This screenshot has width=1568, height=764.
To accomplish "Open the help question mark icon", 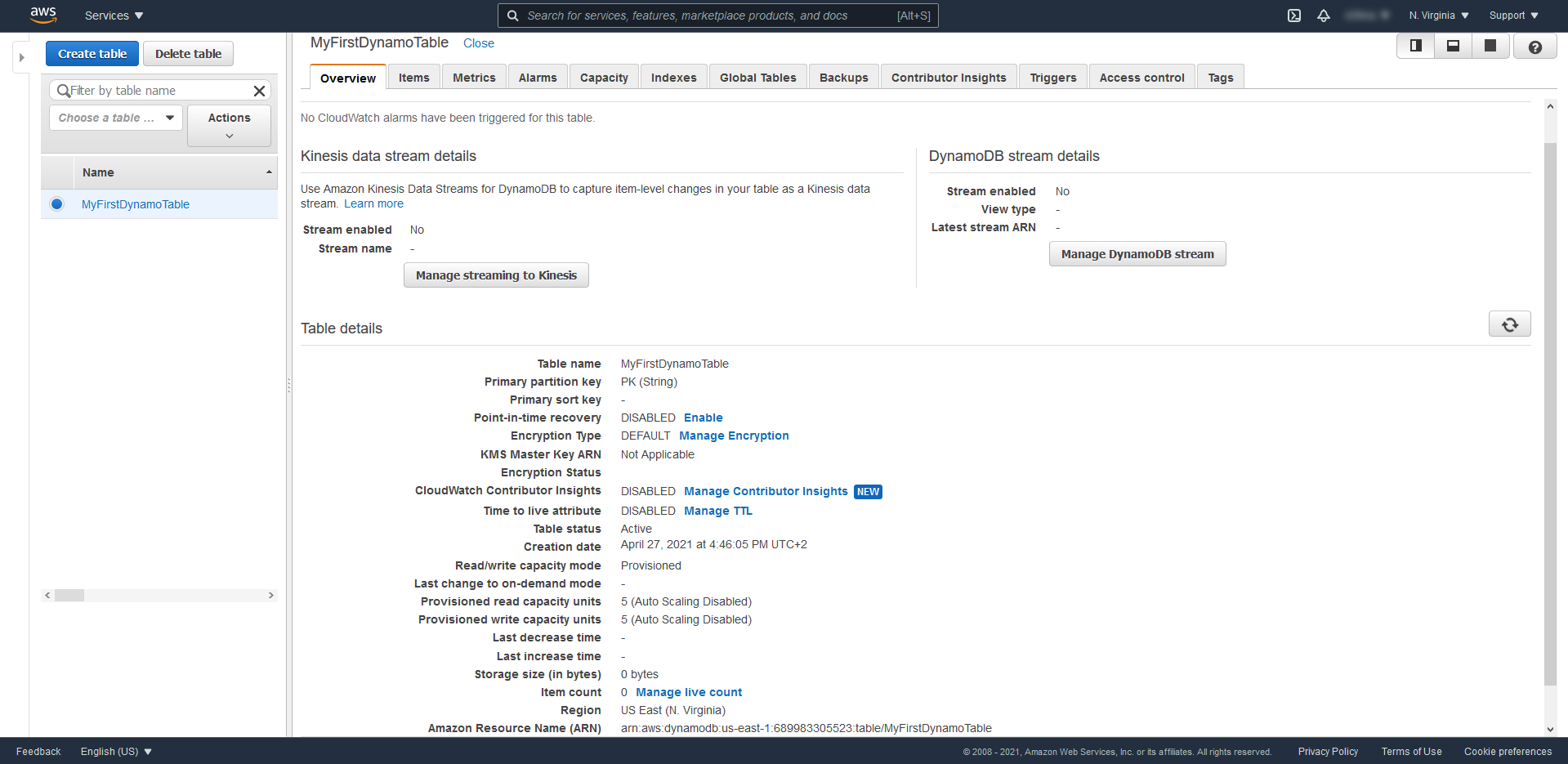I will [1535, 47].
